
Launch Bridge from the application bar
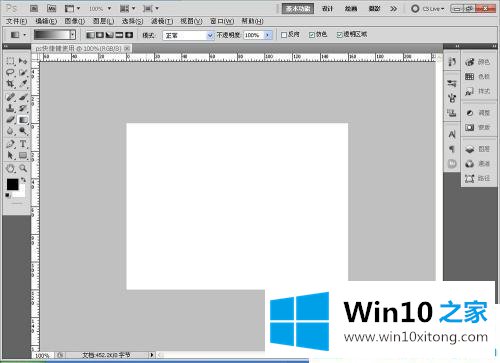click(x=34, y=8)
